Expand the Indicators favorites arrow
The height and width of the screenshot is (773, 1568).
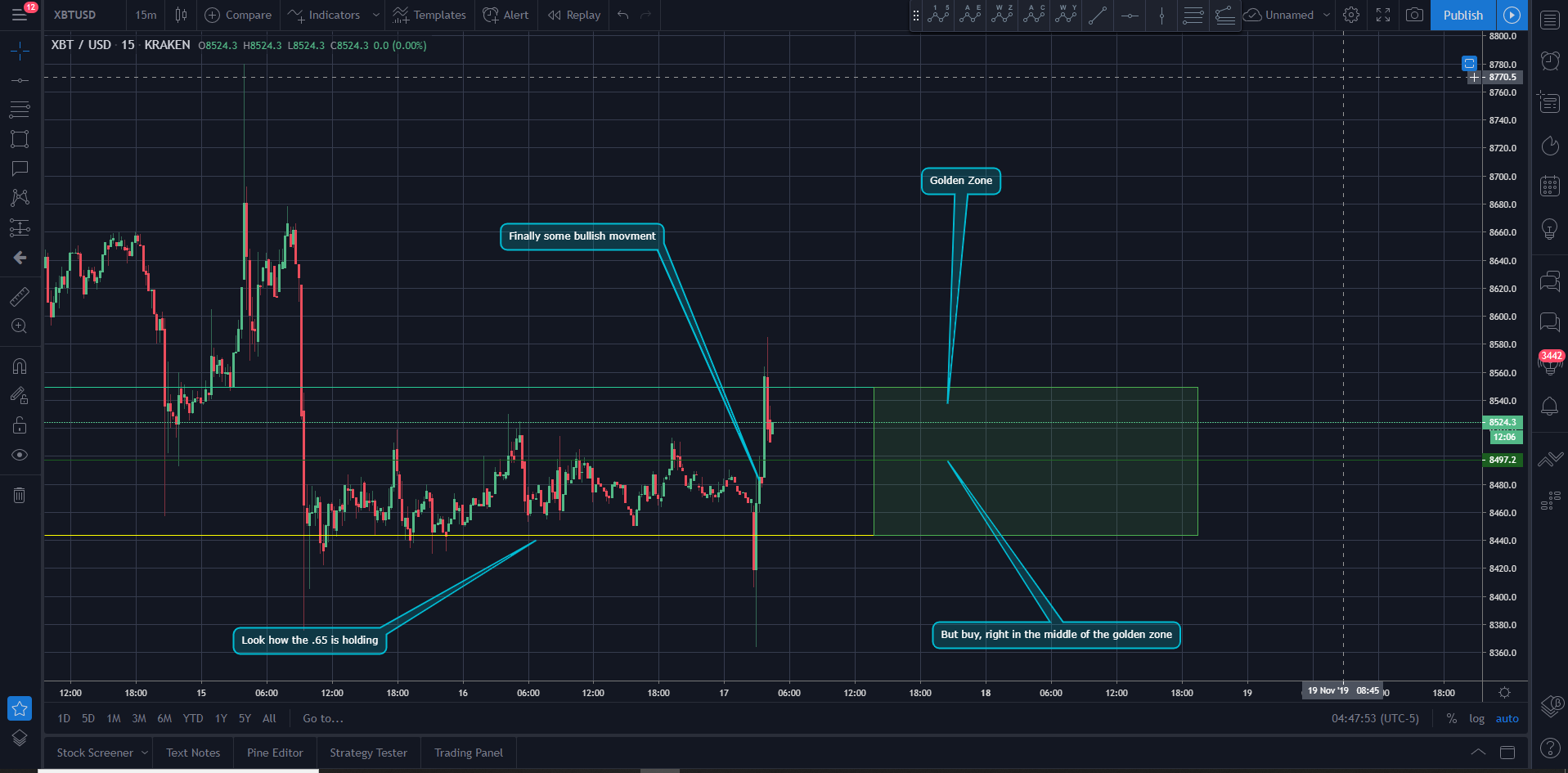375,15
